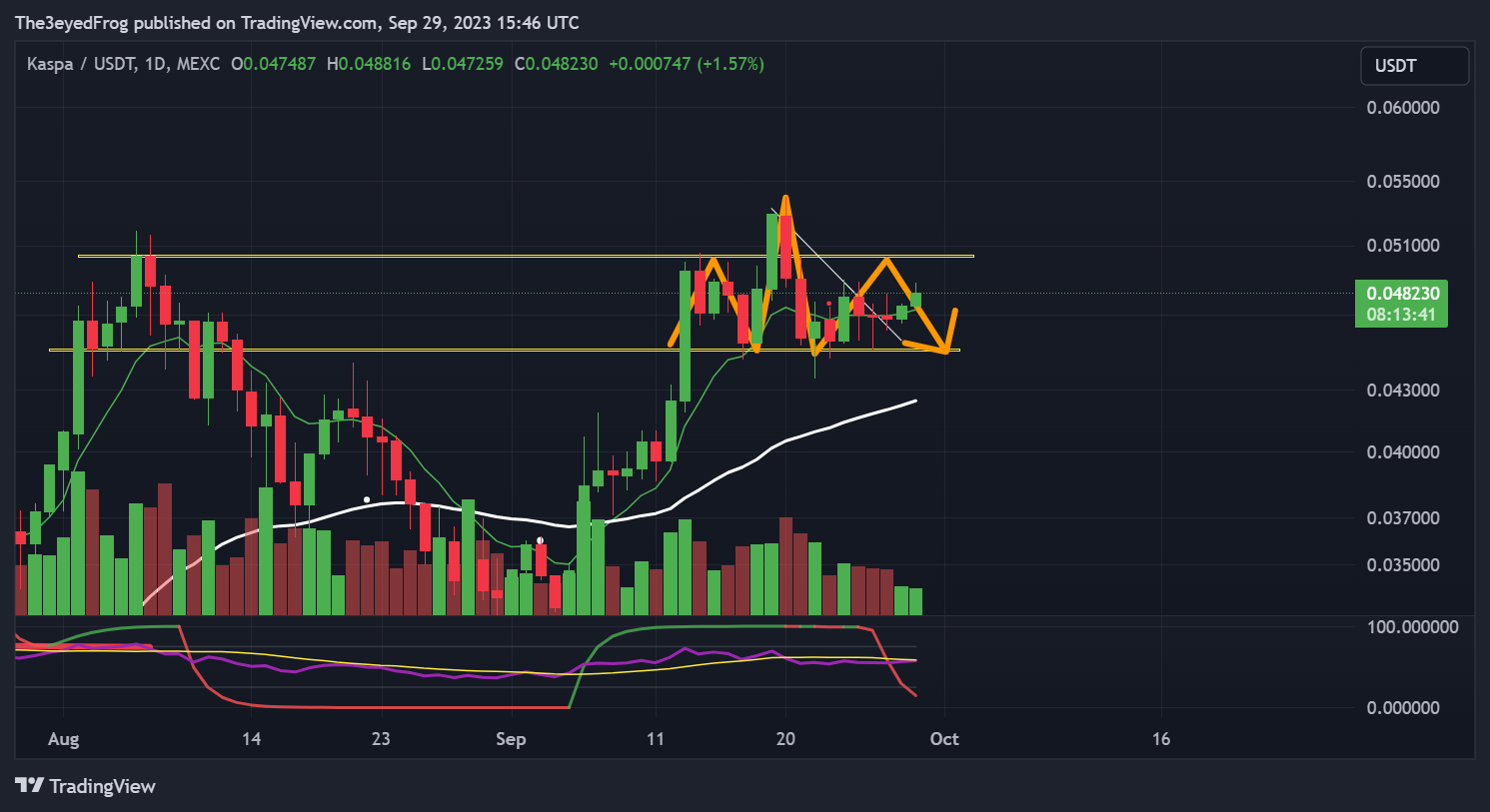
Task: Click the publisher name The3eyedFrog
Action: pos(72,22)
